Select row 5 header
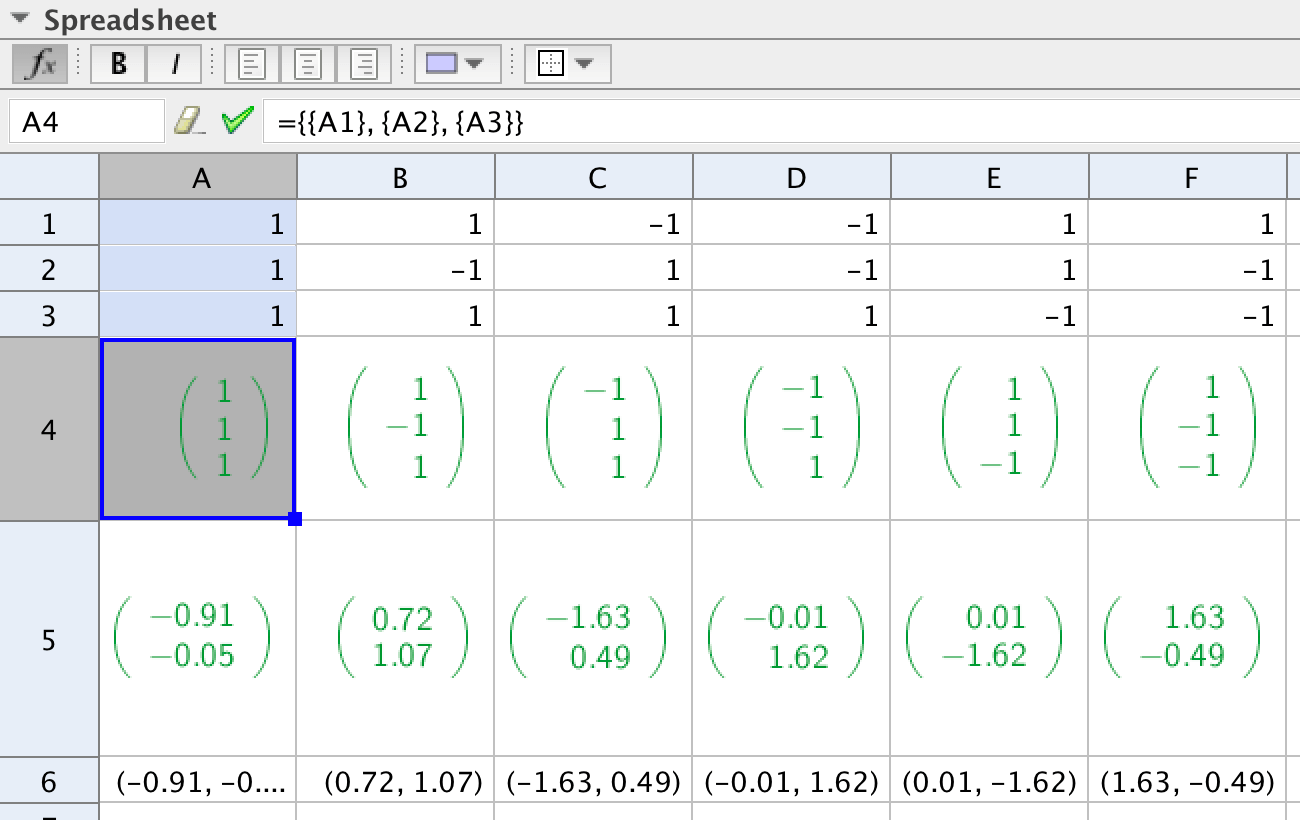This screenshot has width=1300, height=820. coord(50,639)
